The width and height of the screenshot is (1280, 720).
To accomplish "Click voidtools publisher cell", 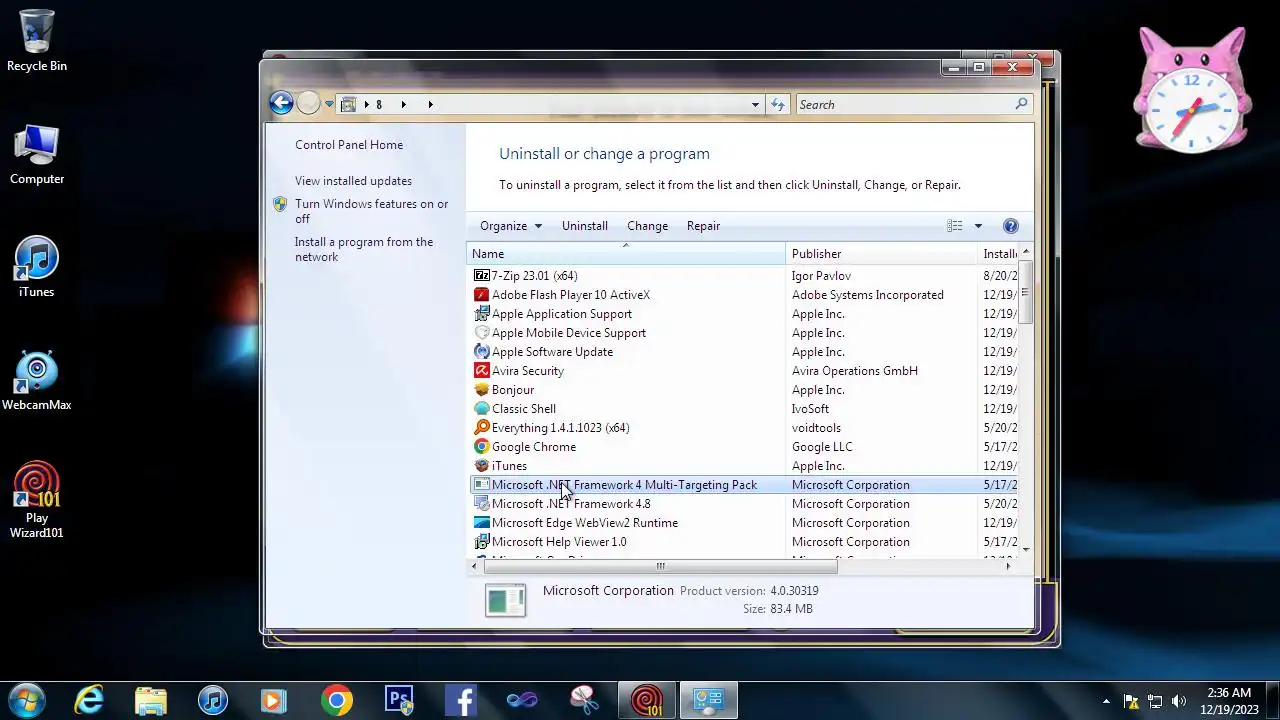I will point(816,428).
